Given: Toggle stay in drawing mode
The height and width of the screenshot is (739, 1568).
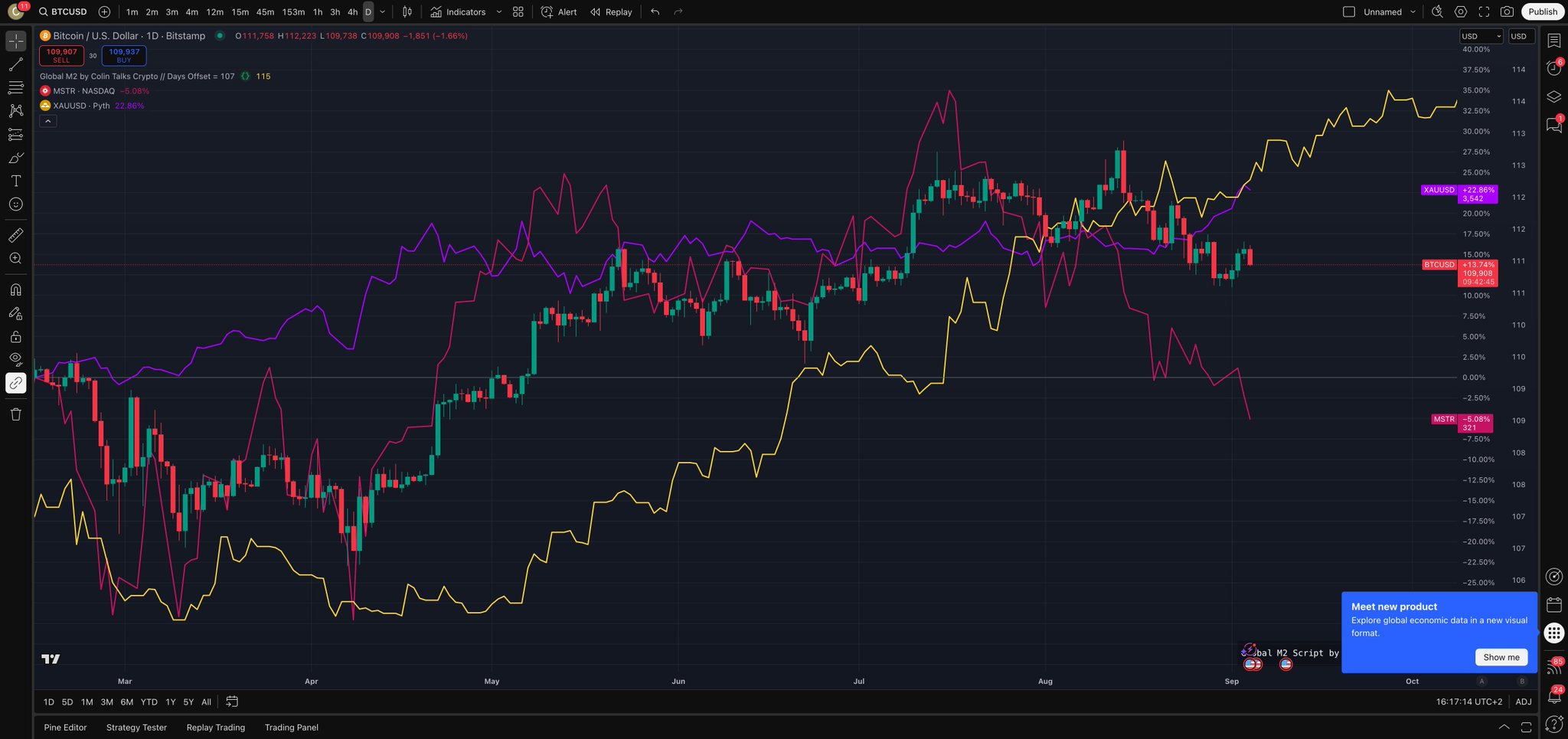Looking at the screenshot, I should (16, 313).
